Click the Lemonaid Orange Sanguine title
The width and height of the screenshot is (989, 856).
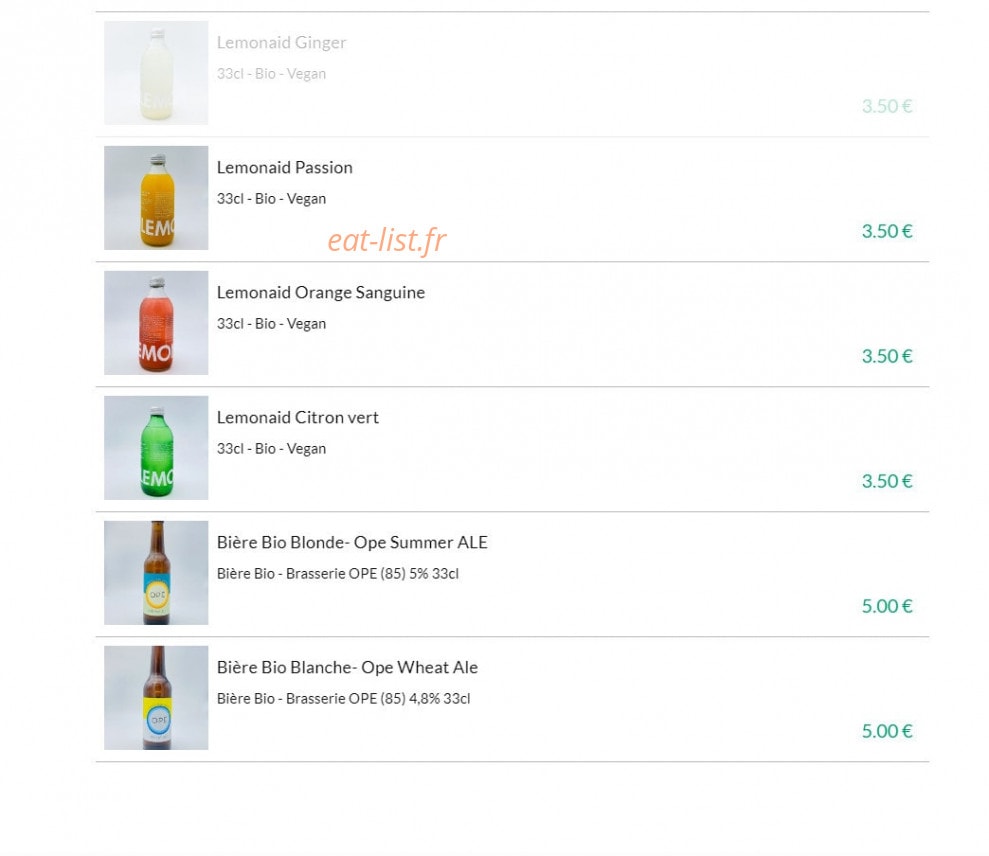[x=320, y=293]
